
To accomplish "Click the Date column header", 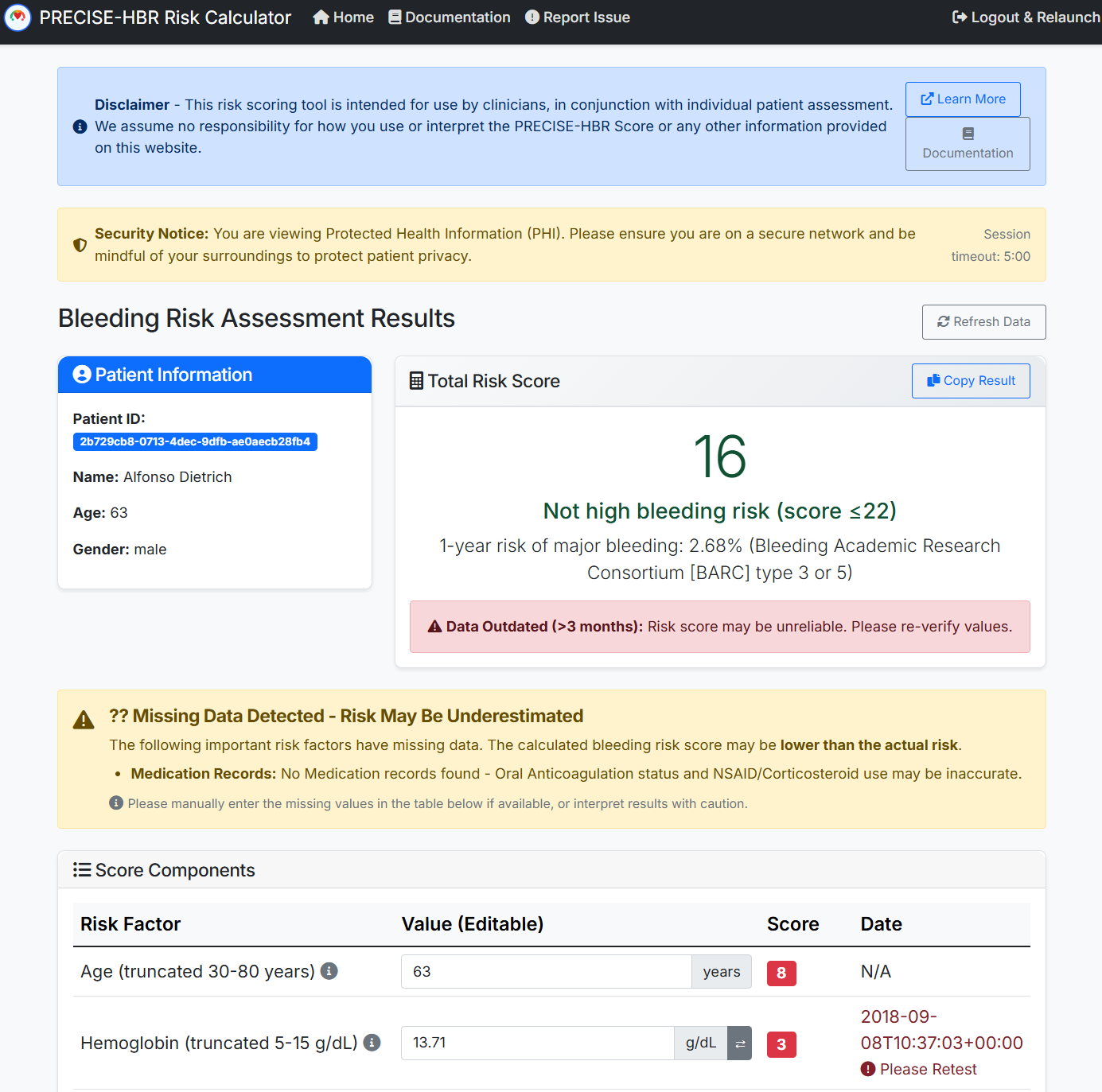I will click(x=882, y=924).
